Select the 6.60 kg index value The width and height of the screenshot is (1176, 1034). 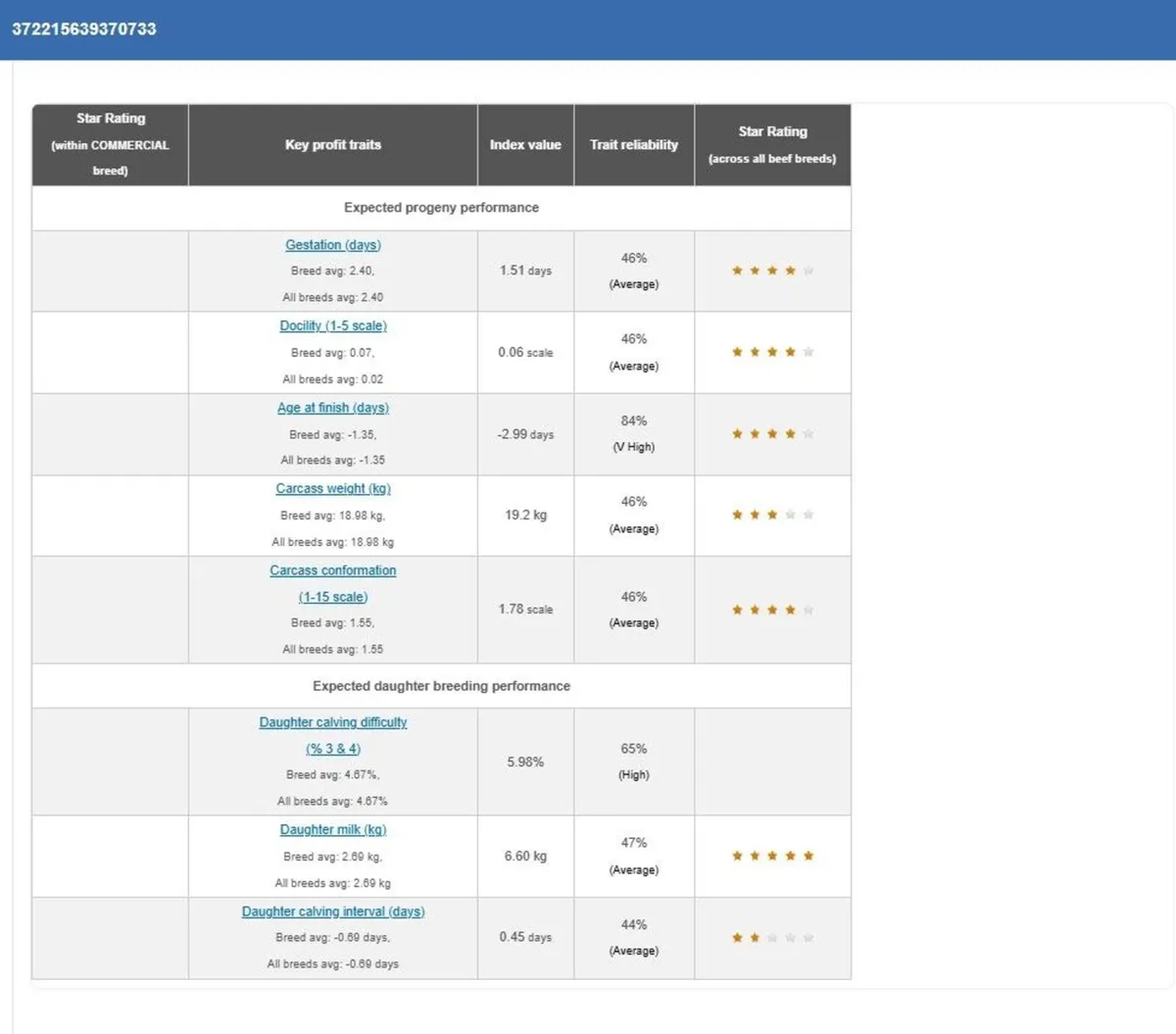click(x=525, y=856)
